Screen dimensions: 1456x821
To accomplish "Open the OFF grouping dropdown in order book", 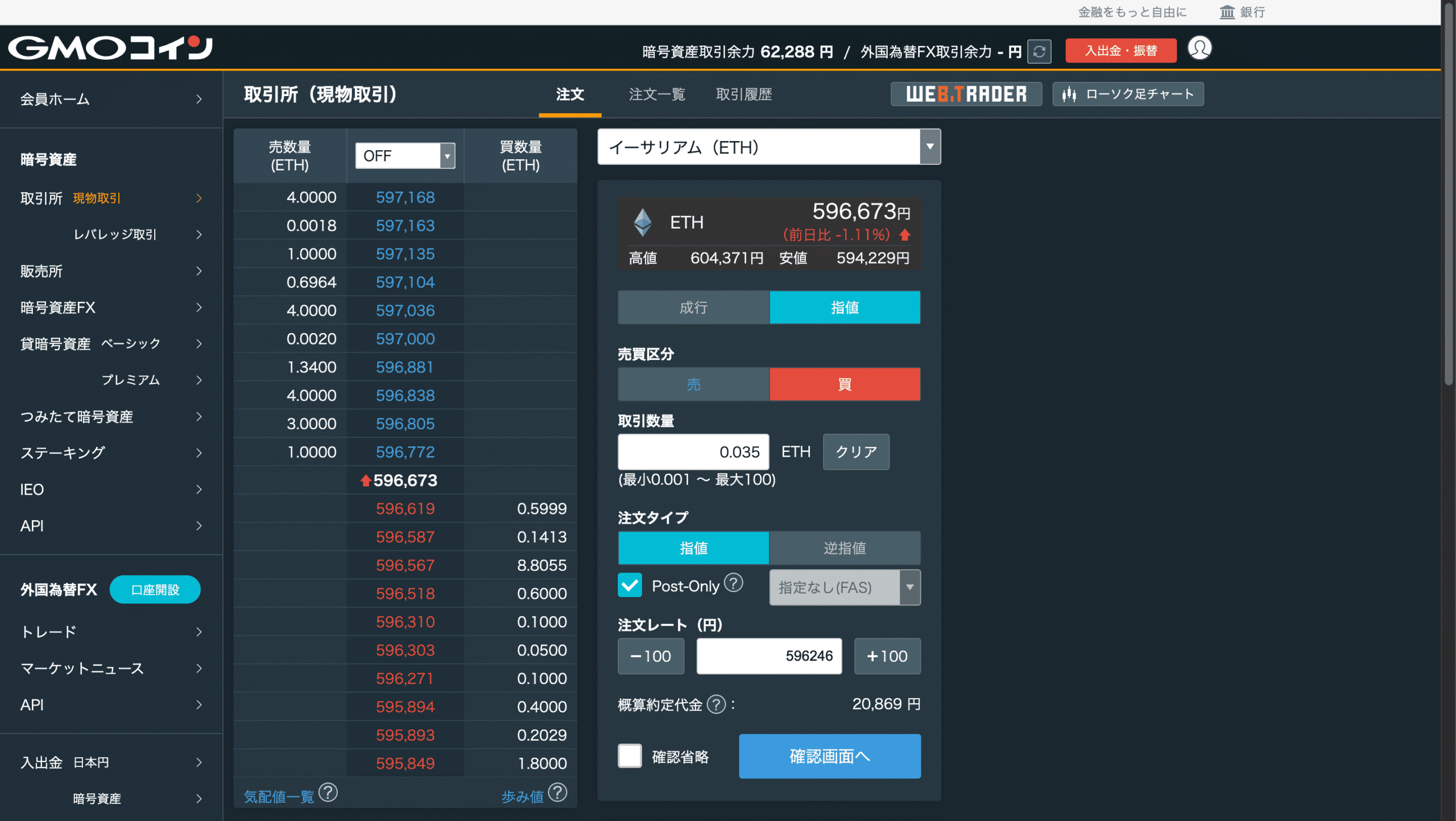I will click(x=404, y=156).
